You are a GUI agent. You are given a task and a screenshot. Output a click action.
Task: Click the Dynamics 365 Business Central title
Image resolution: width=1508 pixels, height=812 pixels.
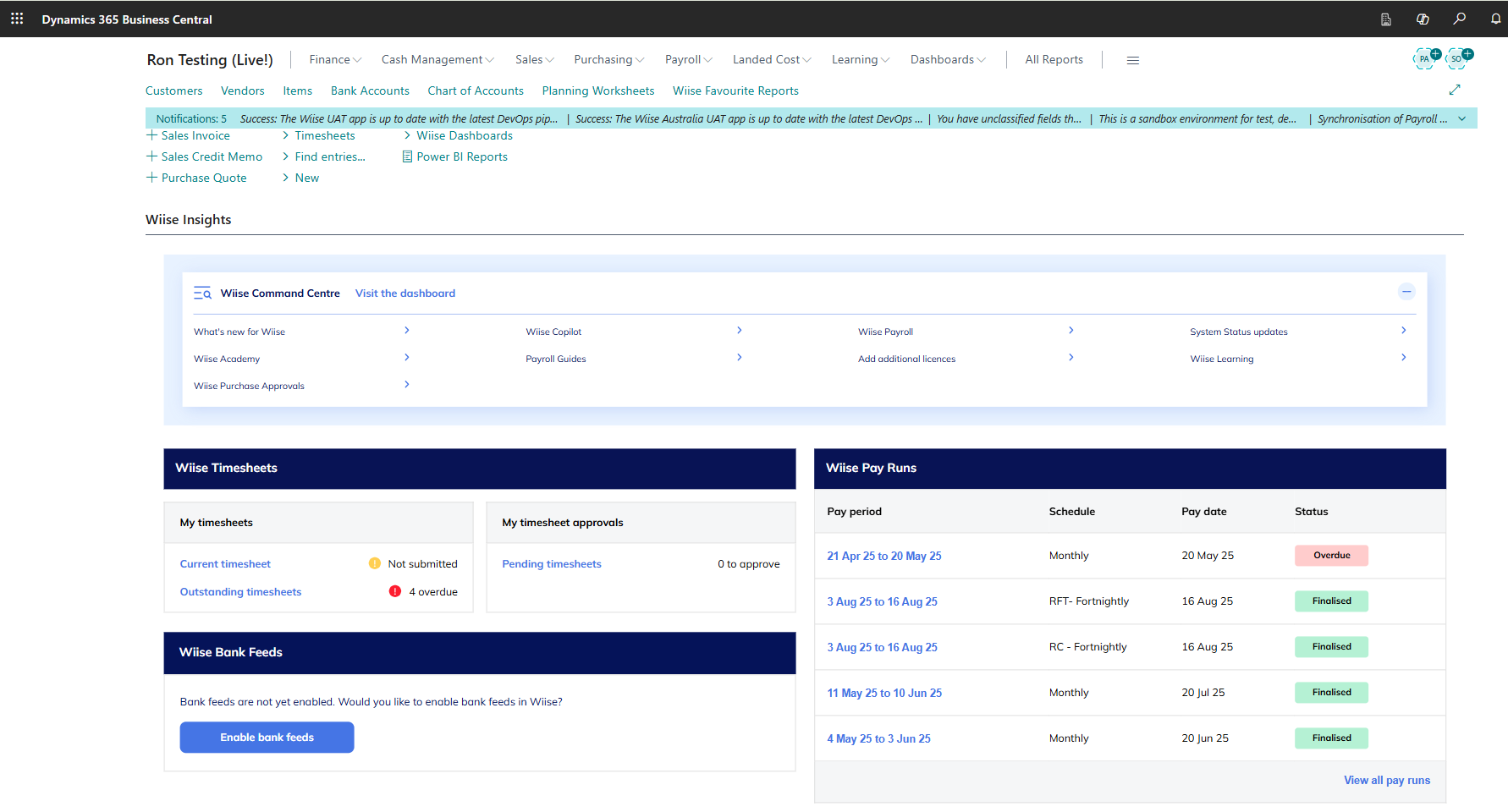127,19
